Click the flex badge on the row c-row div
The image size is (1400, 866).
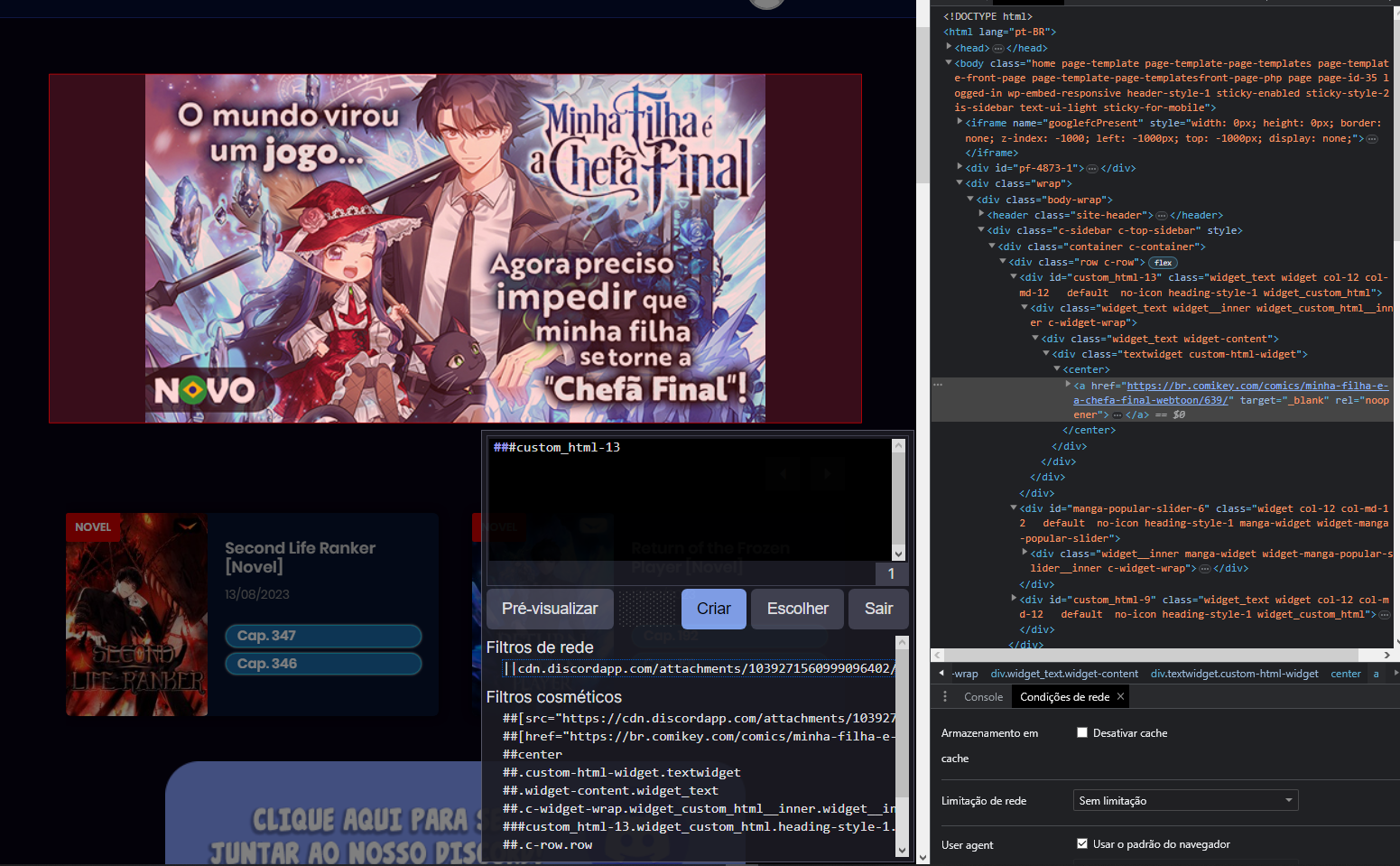click(1163, 263)
